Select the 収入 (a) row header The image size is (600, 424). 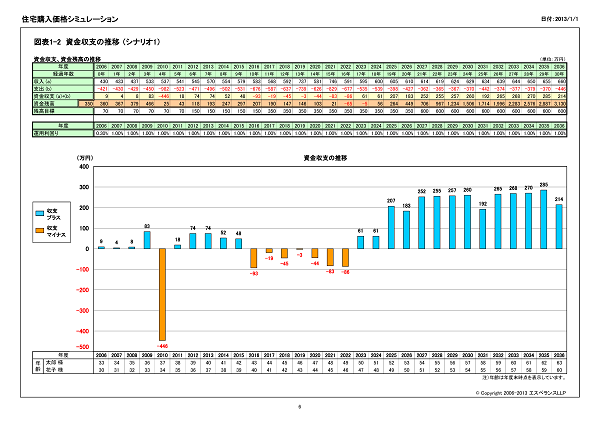pyautogui.click(x=63, y=82)
